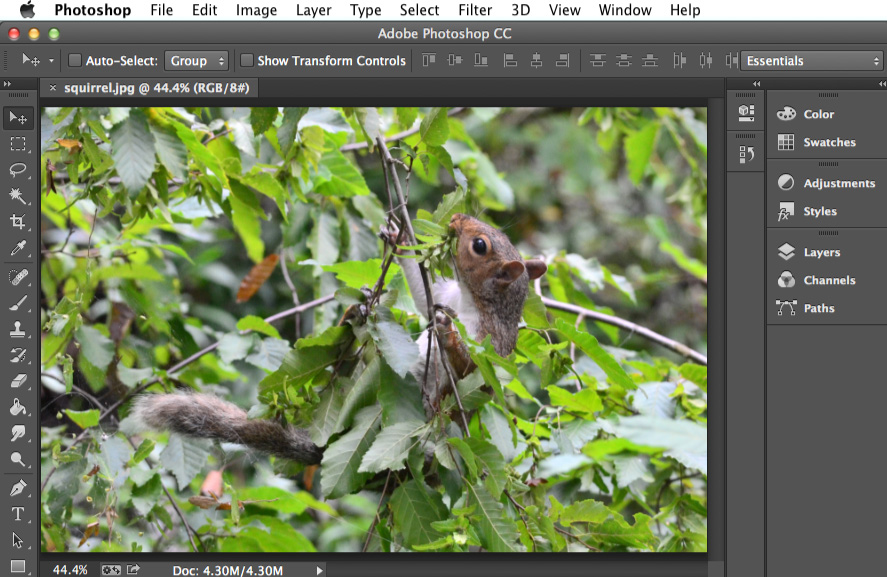Enable Show Transform Controls
This screenshot has height=577, width=887.
pyautogui.click(x=246, y=60)
